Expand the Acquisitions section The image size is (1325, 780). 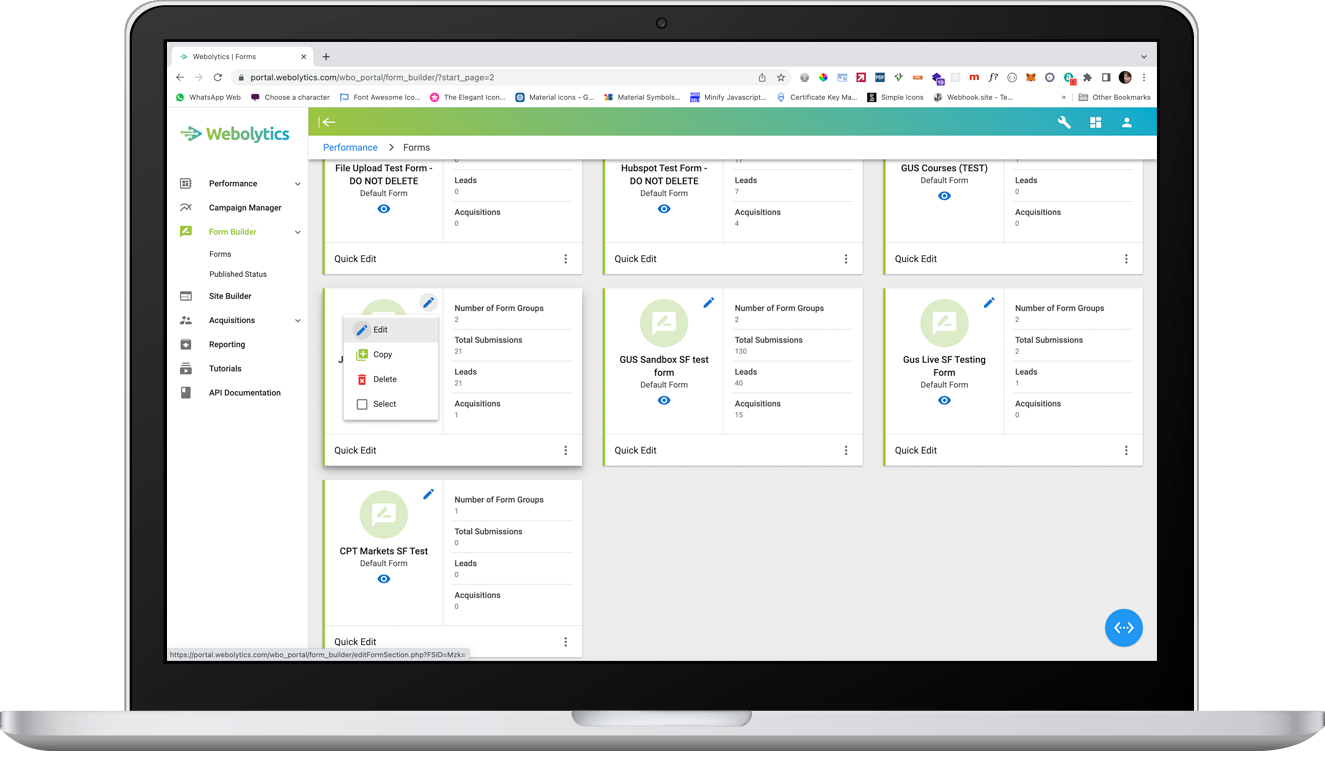pos(297,320)
